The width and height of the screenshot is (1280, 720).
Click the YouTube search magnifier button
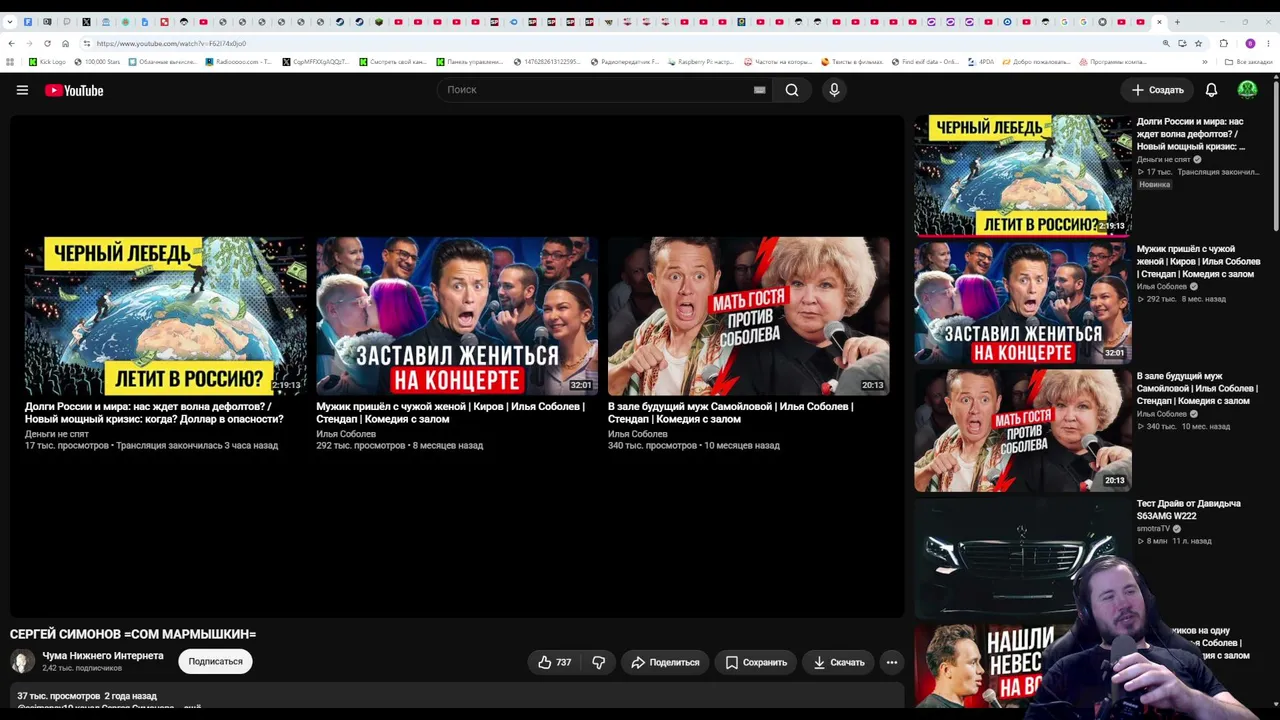pyautogui.click(x=792, y=90)
